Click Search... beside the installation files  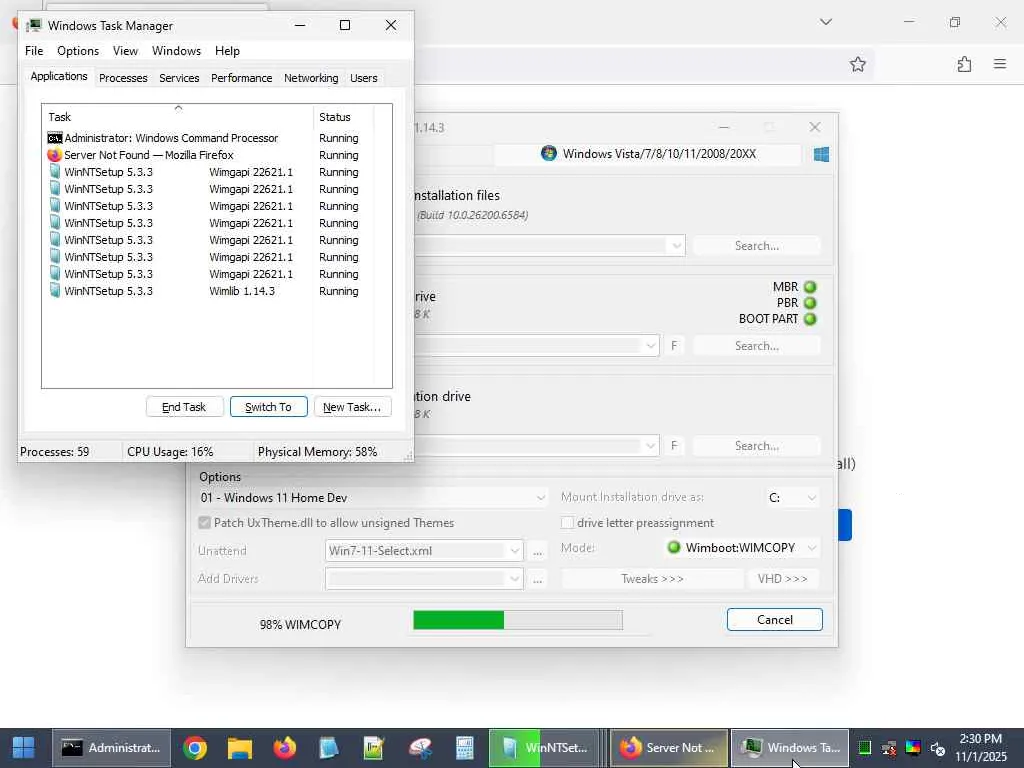click(756, 246)
